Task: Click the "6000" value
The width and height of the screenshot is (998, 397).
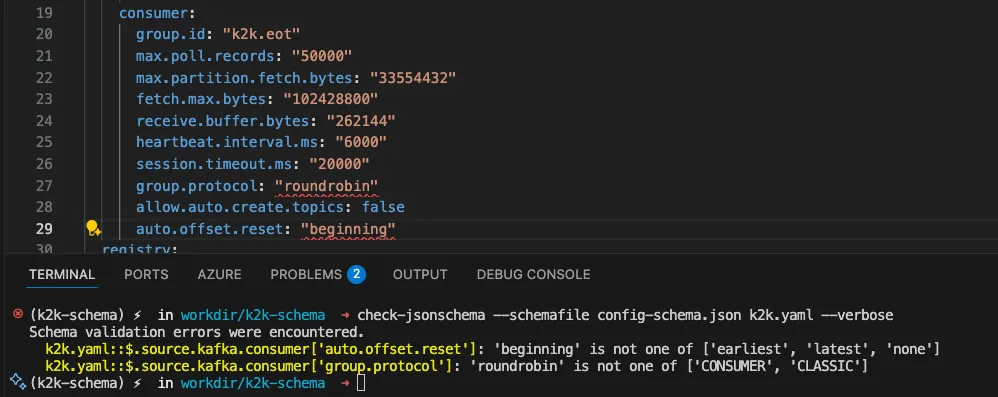Action: 360,142
